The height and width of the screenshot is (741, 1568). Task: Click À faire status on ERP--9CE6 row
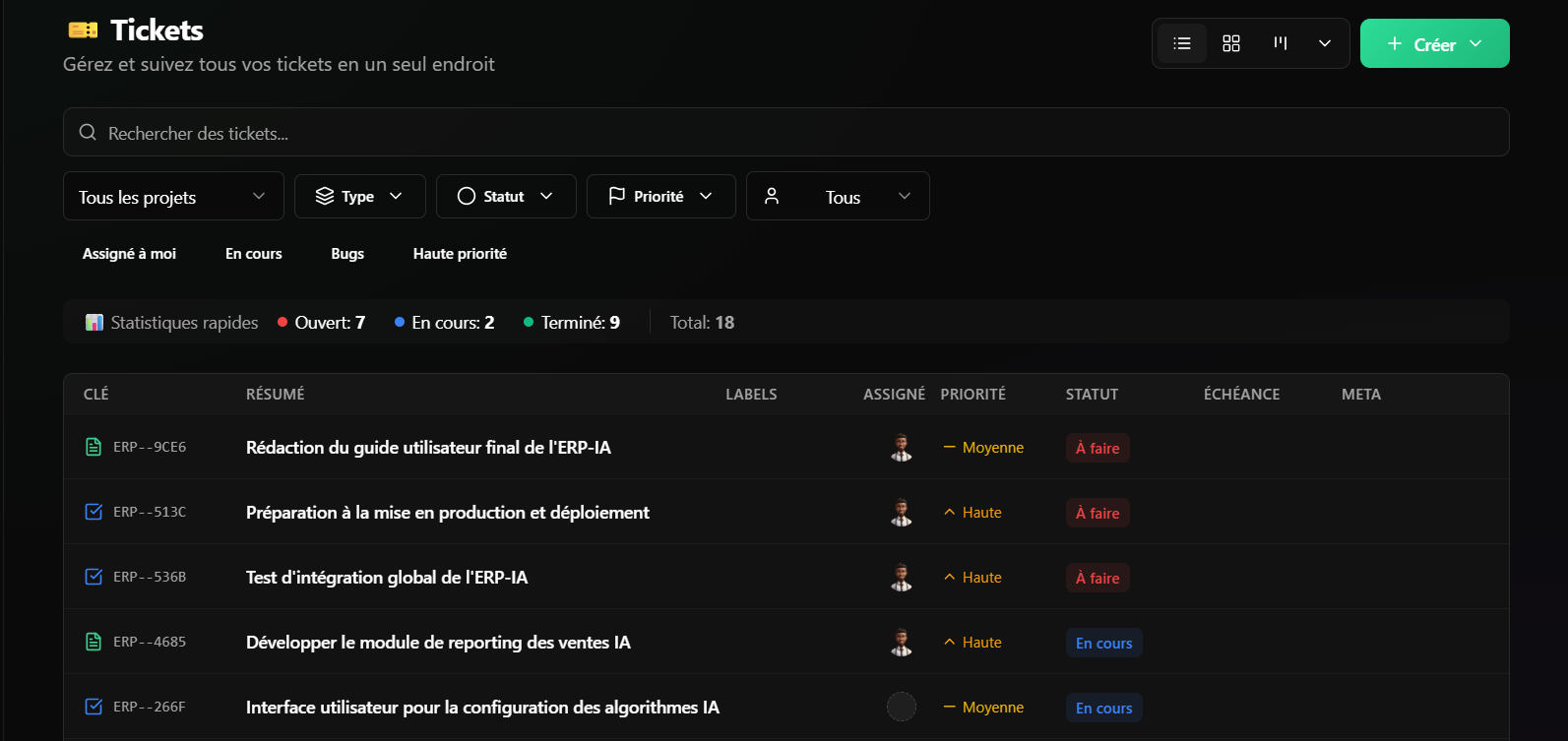point(1098,448)
